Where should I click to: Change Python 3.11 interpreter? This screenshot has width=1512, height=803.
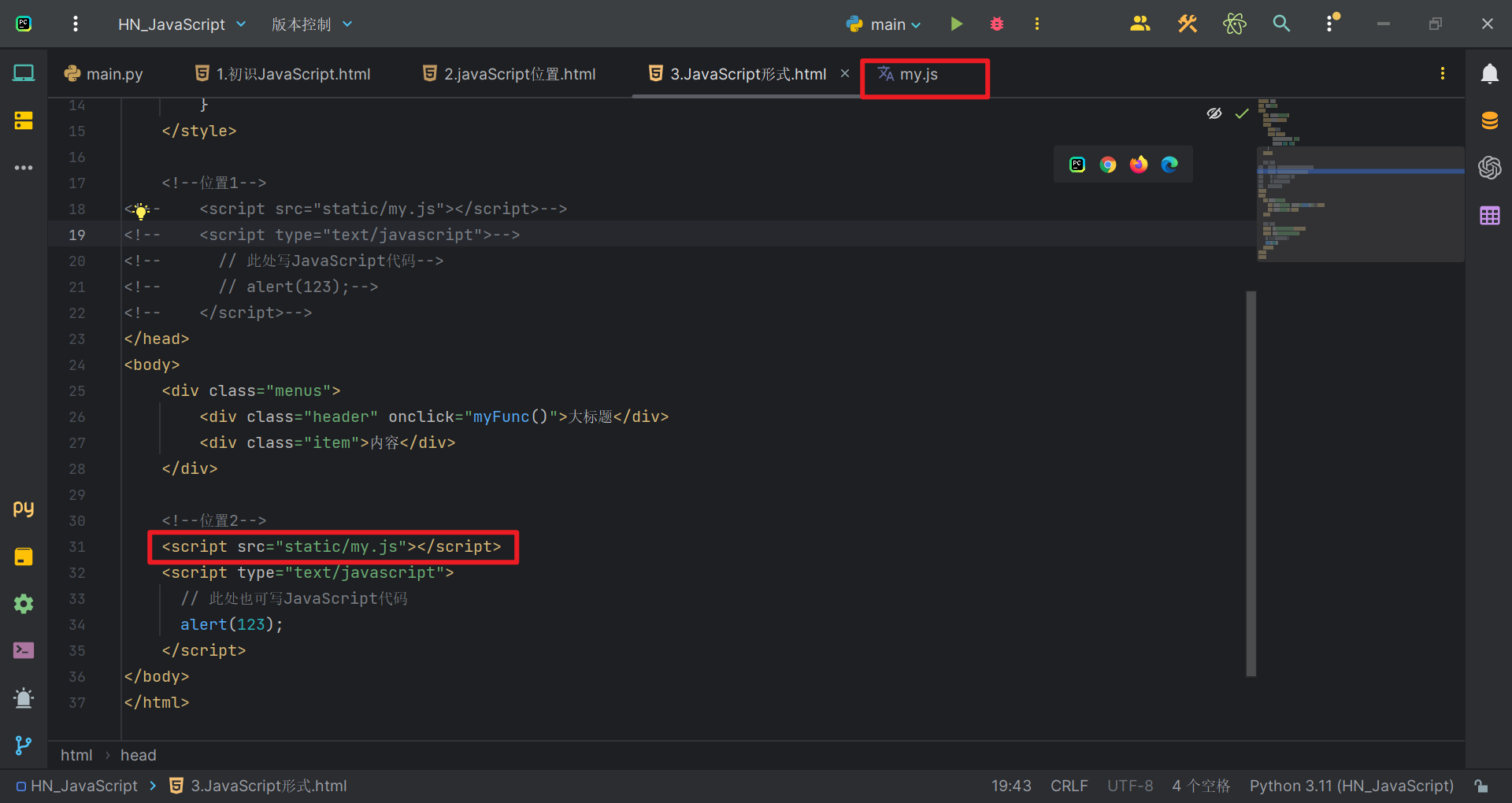(x=1351, y=786)
